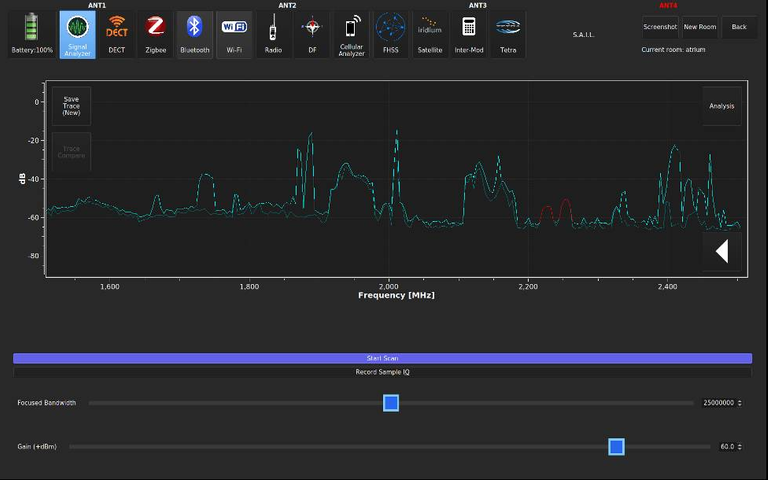Open the Radio tool

(x=273, y=33)
